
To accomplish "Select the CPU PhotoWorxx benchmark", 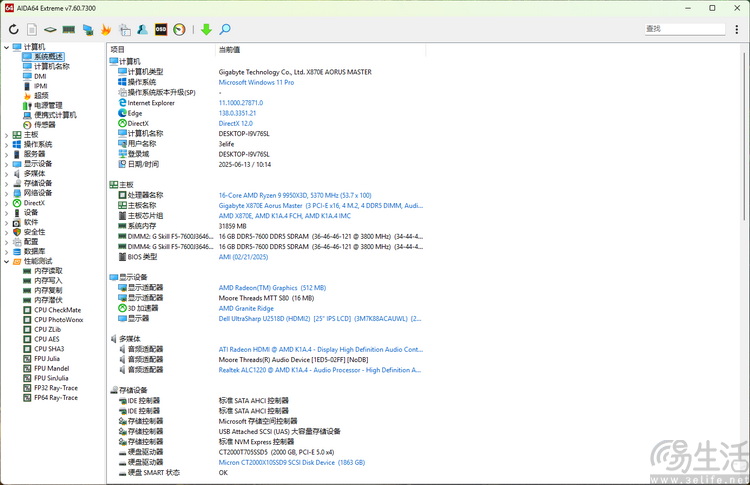I will pyautogui.click(x=53, y=320).
